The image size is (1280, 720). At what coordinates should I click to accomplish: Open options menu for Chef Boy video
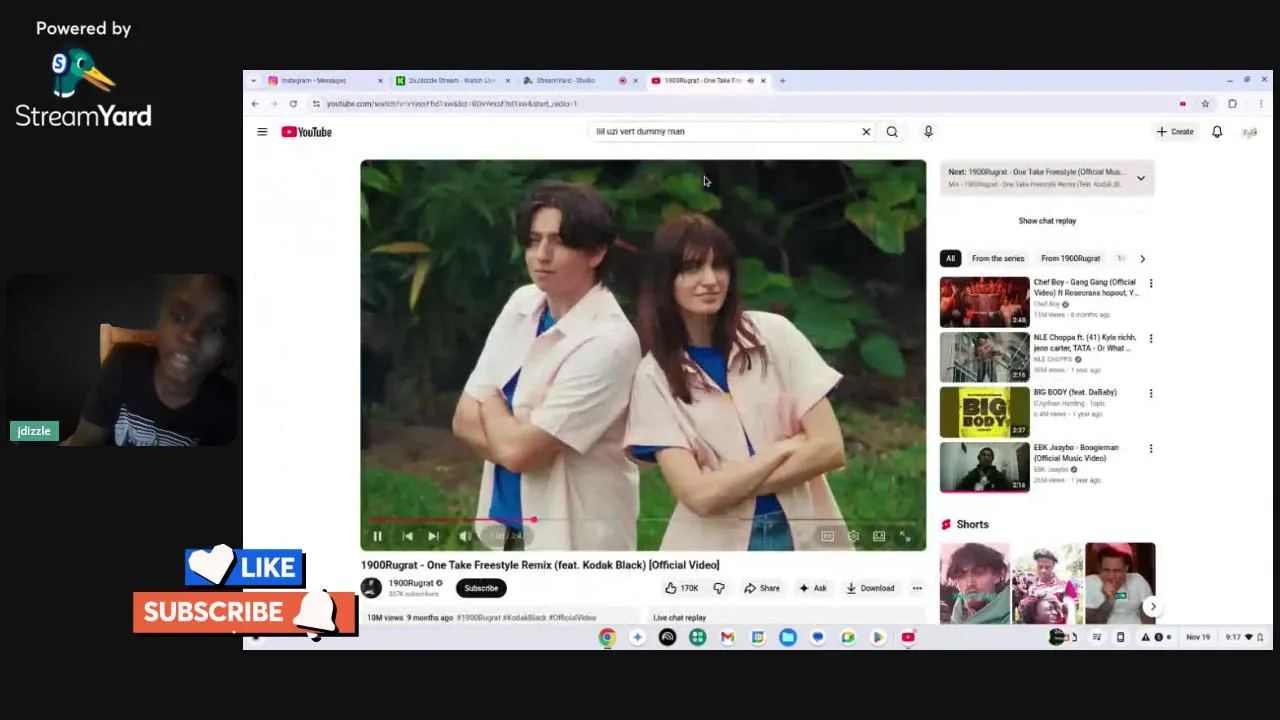[x=1150, y=284]
